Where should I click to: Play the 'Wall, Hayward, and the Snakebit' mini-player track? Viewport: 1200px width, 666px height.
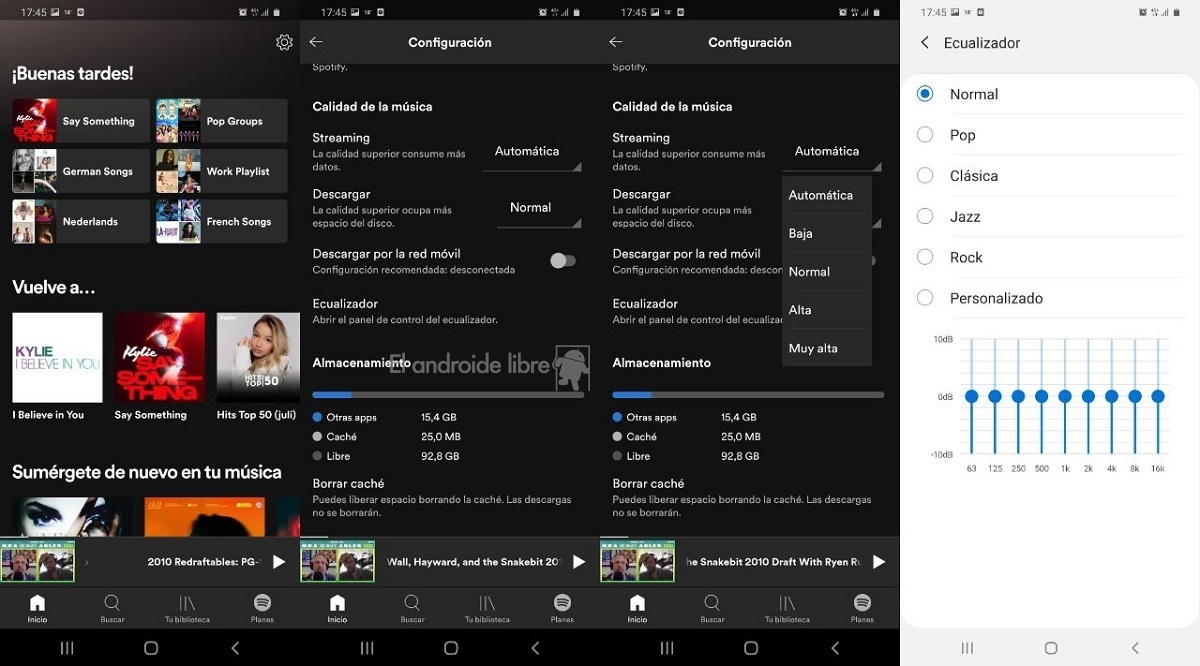pyautogui.click(x=579, y=562)
